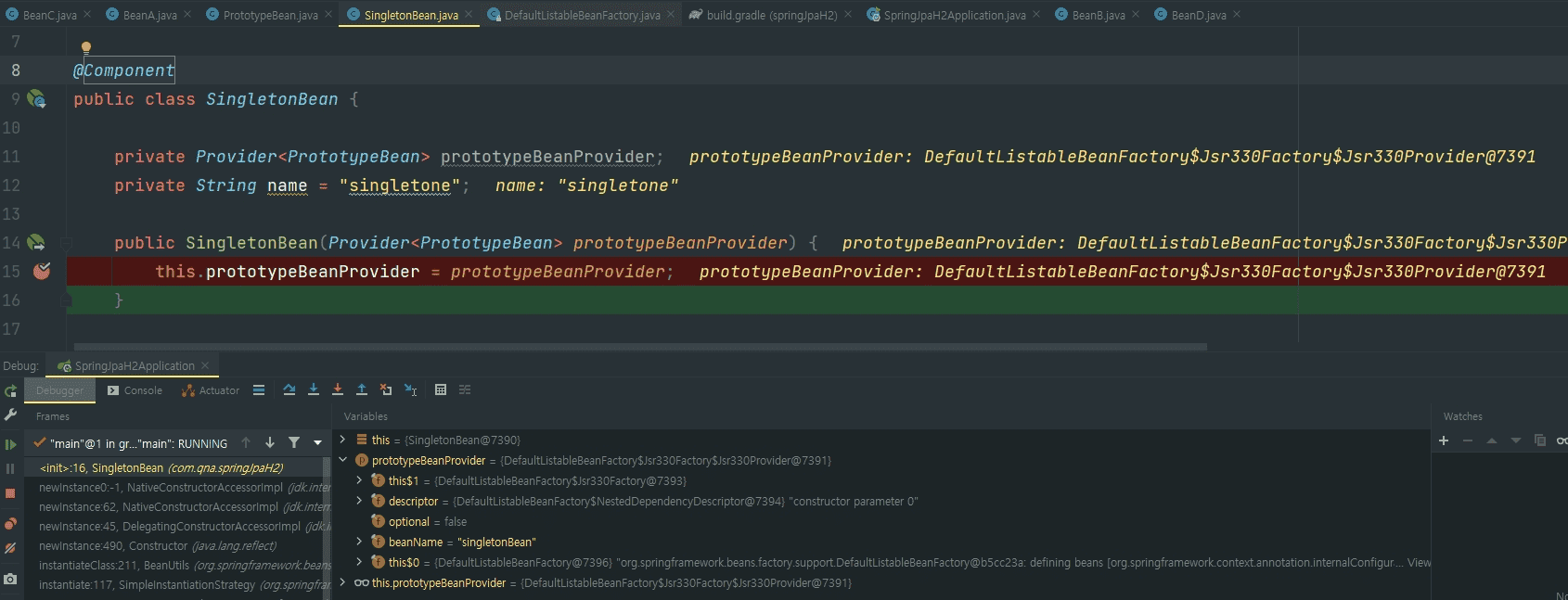The height and width of the screenshot is (600, 1568).
Task: Open the Console tab
Action: (x=135, y=390)
